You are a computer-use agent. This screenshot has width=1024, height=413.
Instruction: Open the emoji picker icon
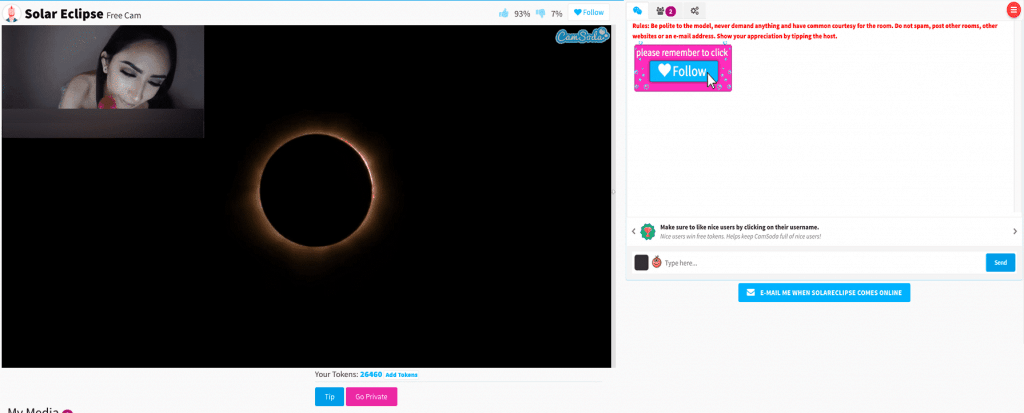click(x=656, y=263)
